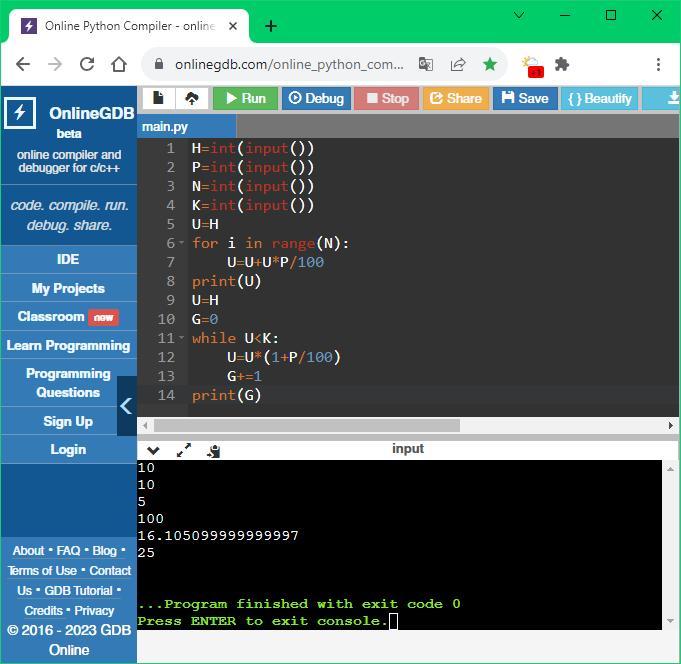Collapse the left sidebar with the arrow
The image size is (681, 664).
point(126,406)
